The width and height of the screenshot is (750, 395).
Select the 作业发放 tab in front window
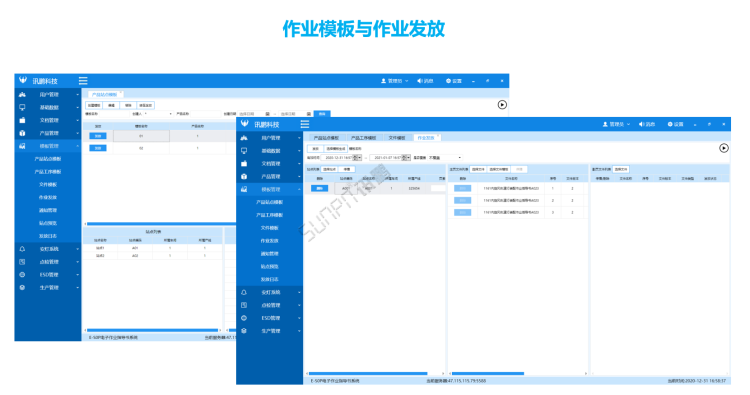(426, 138)
